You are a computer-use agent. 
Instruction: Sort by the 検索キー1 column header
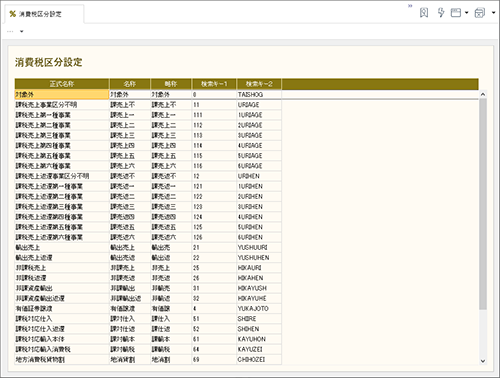pos(214,84)
